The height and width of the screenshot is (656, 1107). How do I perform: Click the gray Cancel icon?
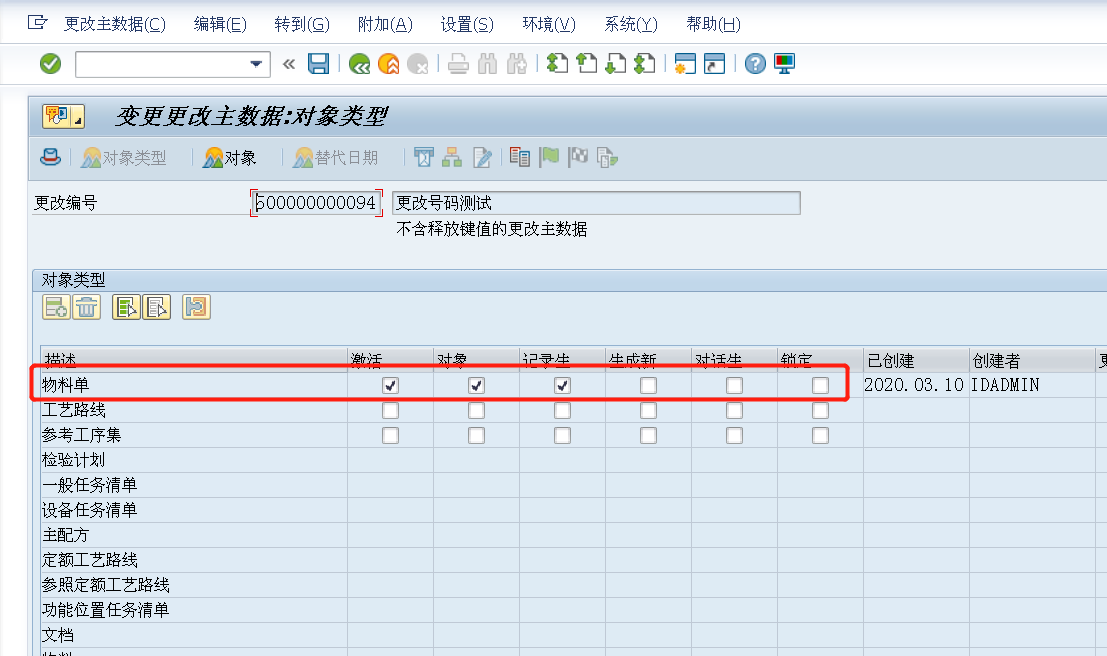pyautogui.click(x=418, y=64)
